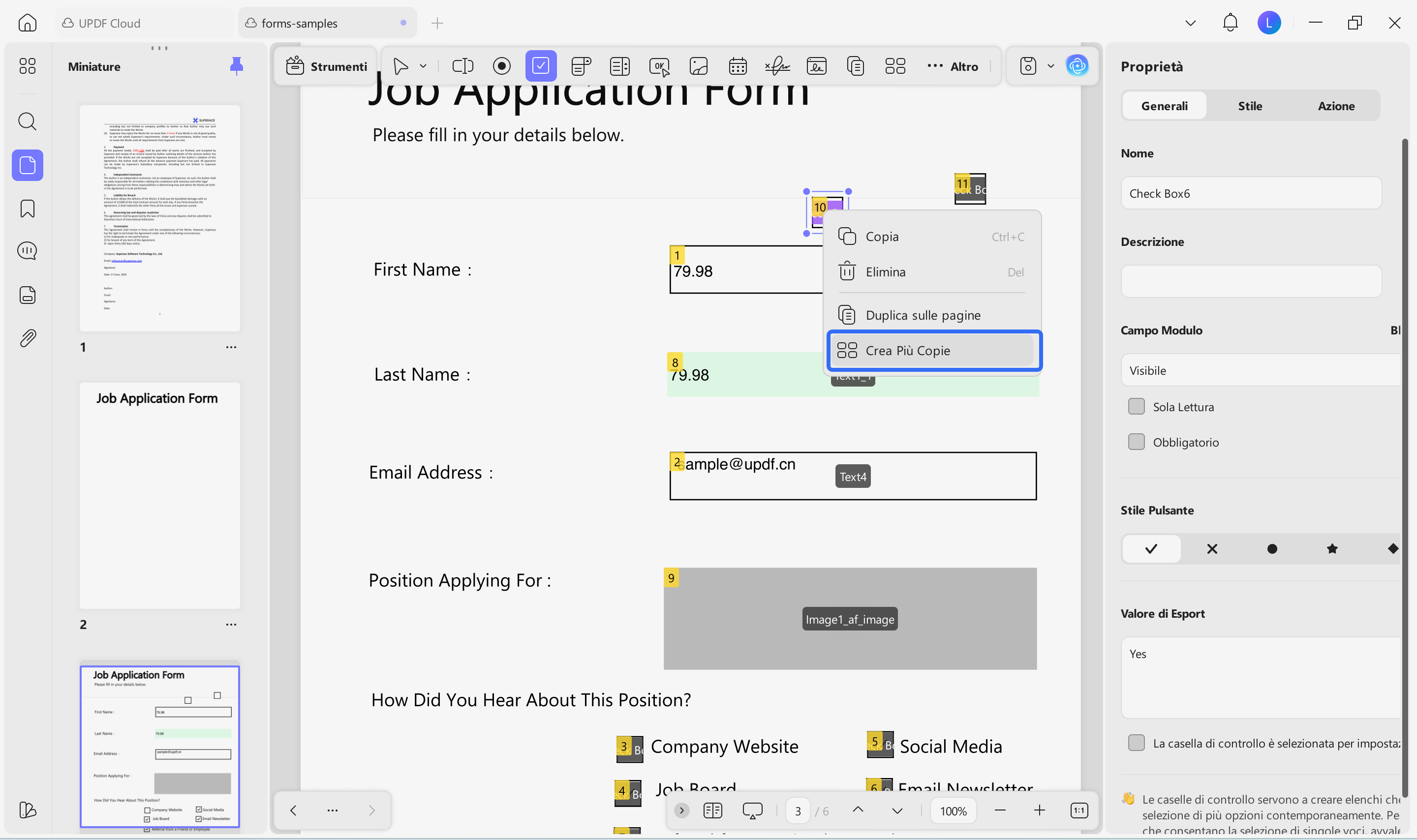Select the OK button field tool
This screenshot has height=840, width=1417.
[x=659, y=66]
